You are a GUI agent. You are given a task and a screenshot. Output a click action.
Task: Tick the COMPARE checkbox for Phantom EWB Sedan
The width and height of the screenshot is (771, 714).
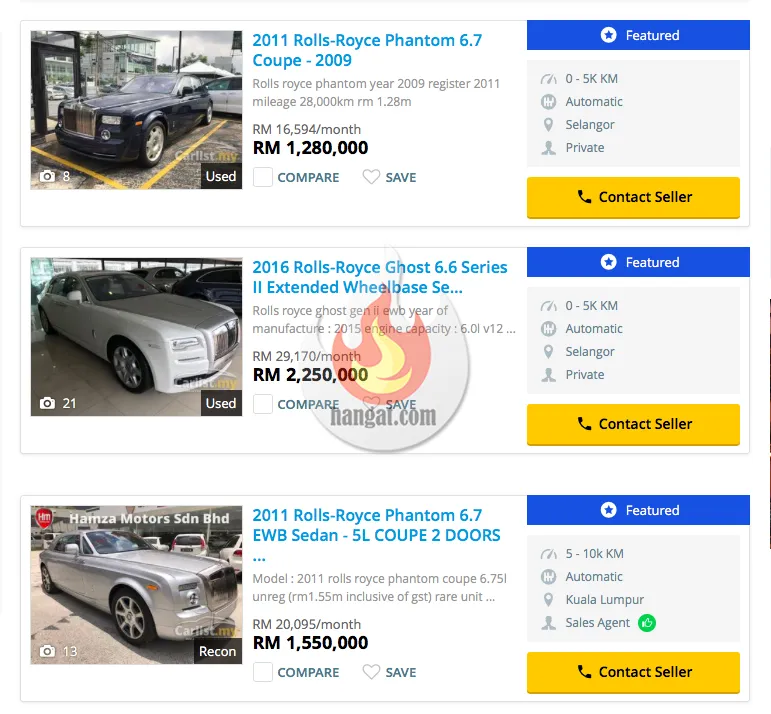pos(263,672)
